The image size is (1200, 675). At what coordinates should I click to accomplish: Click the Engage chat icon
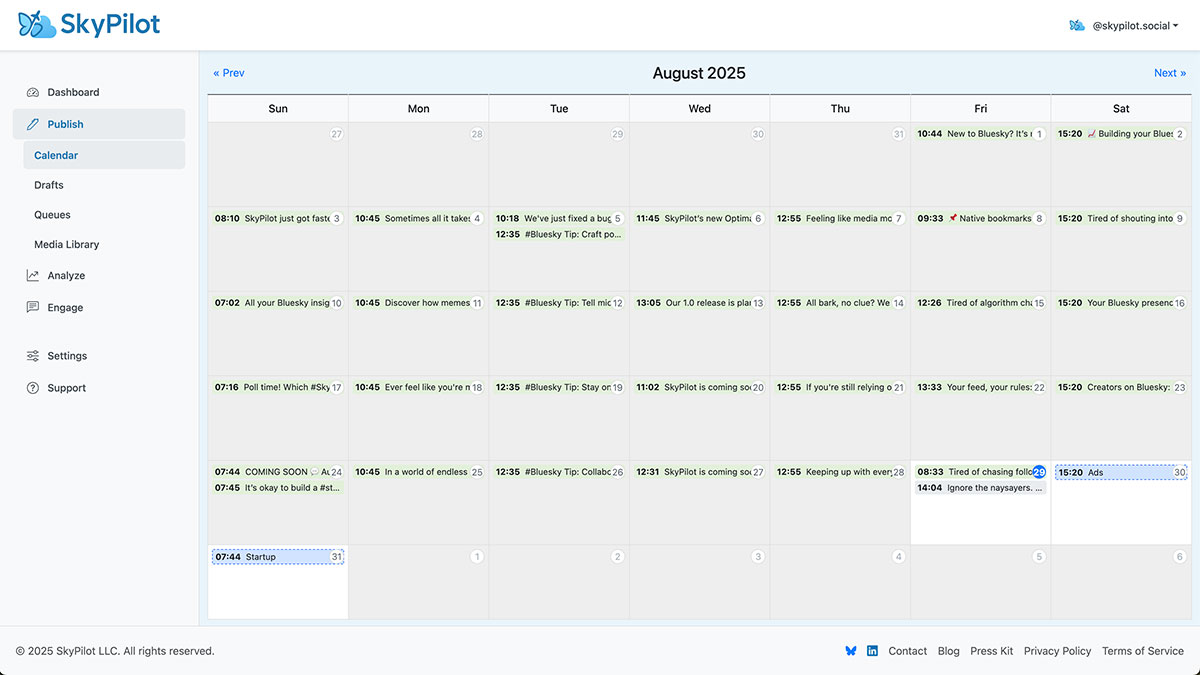33,308
